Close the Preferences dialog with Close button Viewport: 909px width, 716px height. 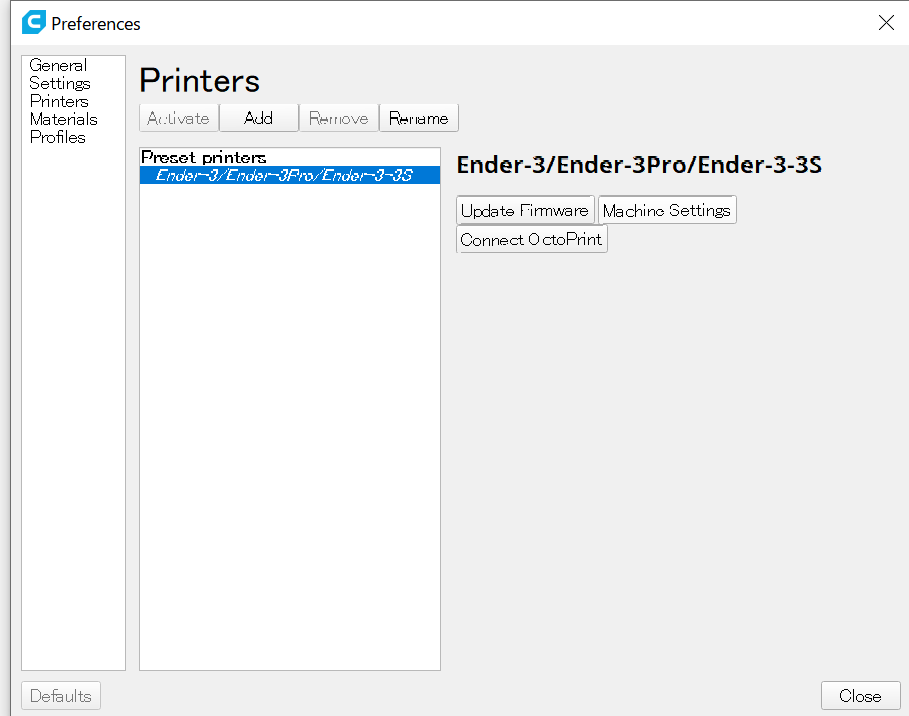pos(860,696)
